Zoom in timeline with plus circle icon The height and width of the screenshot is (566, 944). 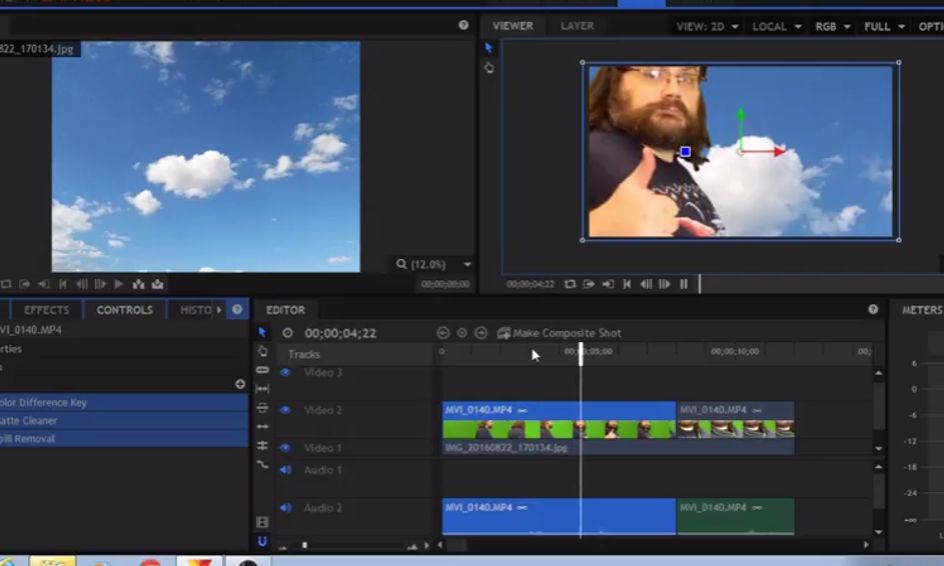coord(481,333)
